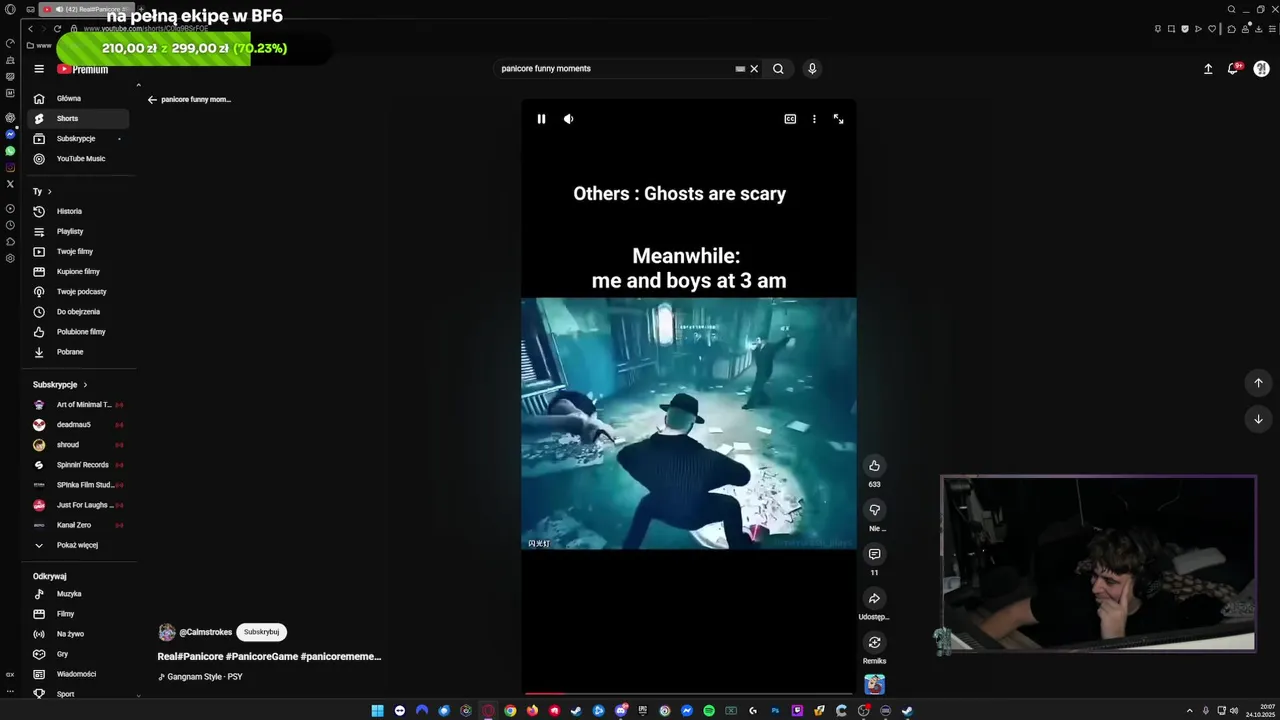The image size is (1280, 720).
Task: Expand the Subskrypcje section header chevron
Action: pyautogui.click(x=85, y=384)
